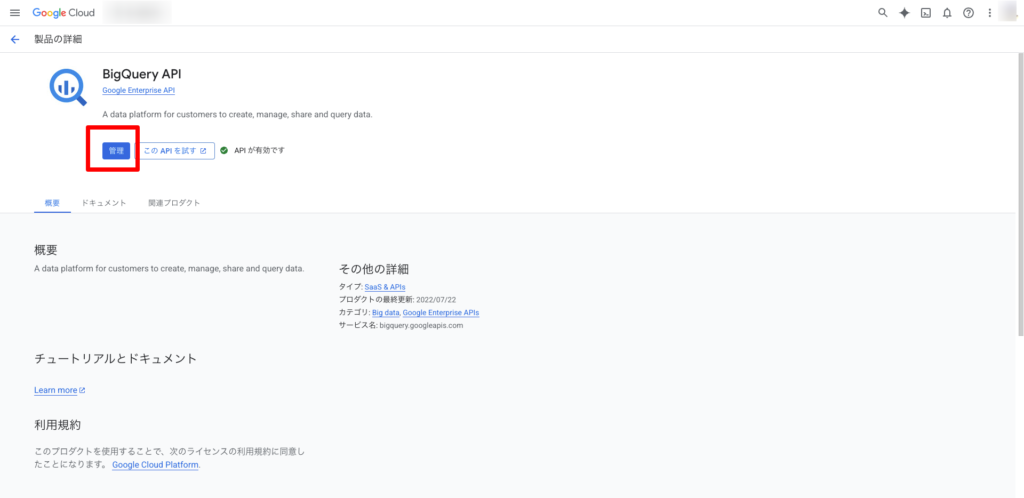The height and width of the screenshot is (498, 1024).
Task: Click the BigQuery API logo icon
Action: (67, 87)
